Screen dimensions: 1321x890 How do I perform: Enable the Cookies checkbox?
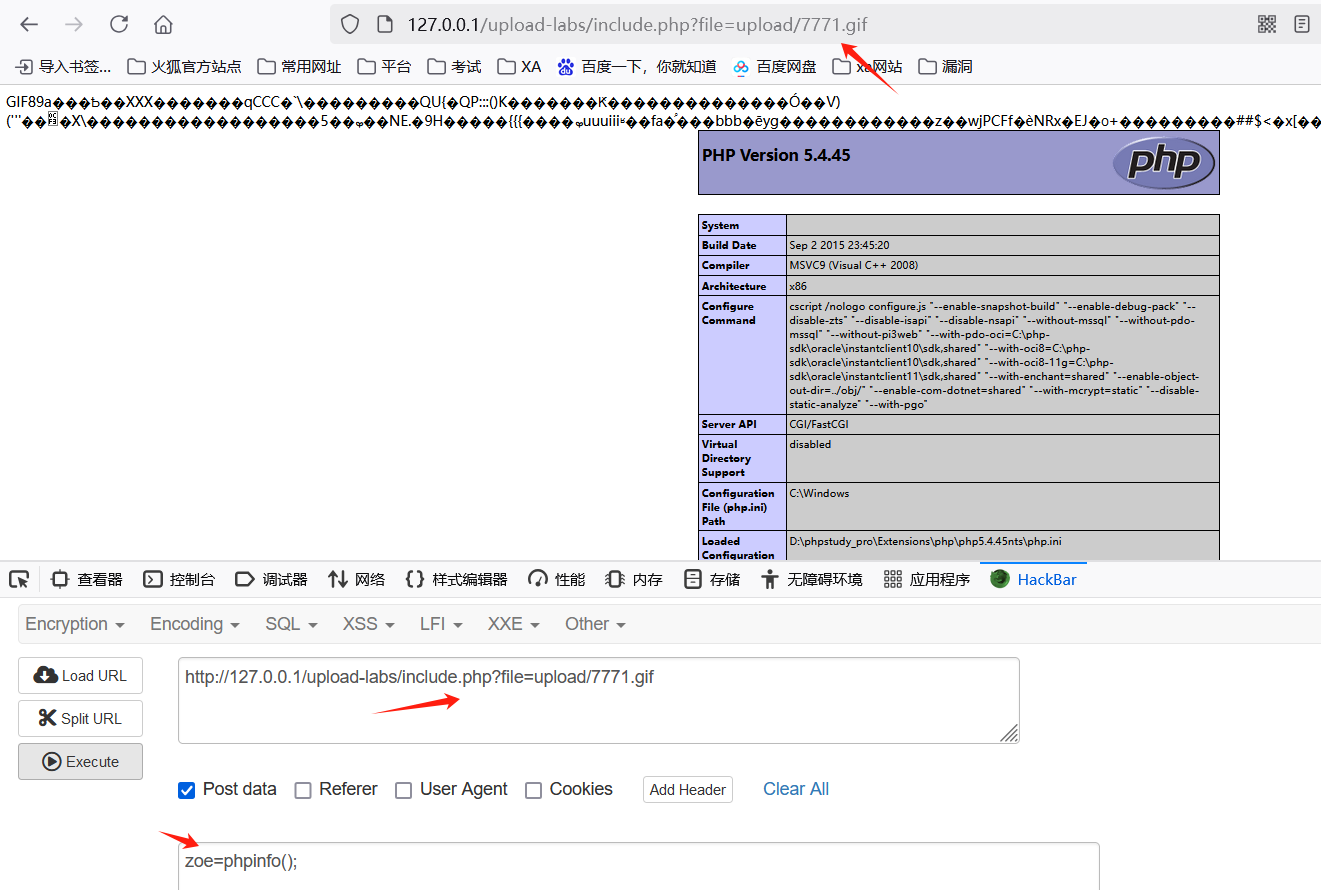tap(534, 790)
